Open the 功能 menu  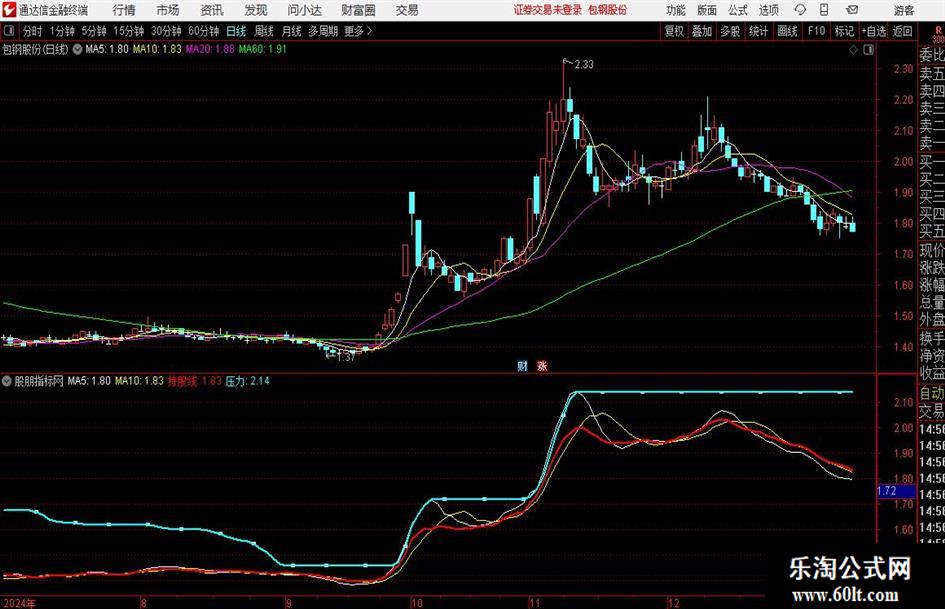[676, 10]
